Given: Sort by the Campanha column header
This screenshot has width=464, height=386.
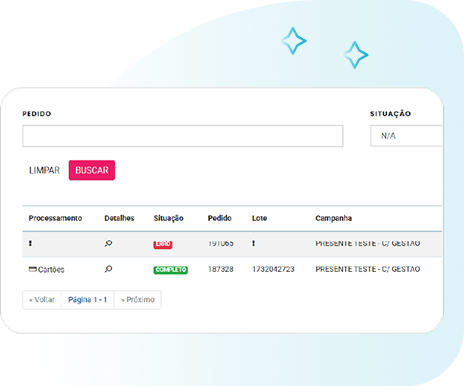Looking at the screenshot, I should [334, 218].
